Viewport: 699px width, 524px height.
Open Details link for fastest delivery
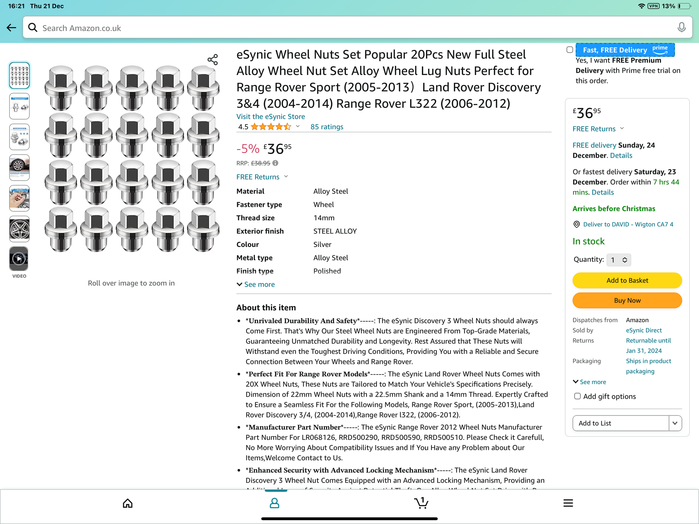point(603,193)
